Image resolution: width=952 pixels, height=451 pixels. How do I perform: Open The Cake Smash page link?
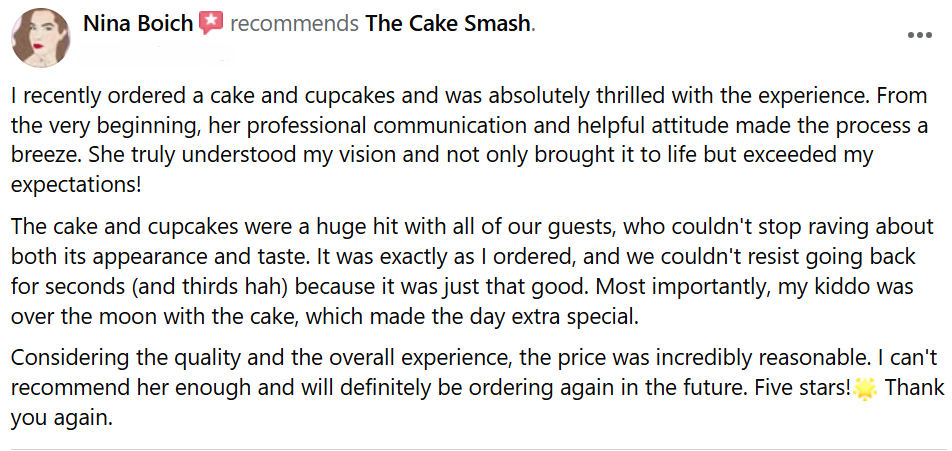[x=448, y=23]
